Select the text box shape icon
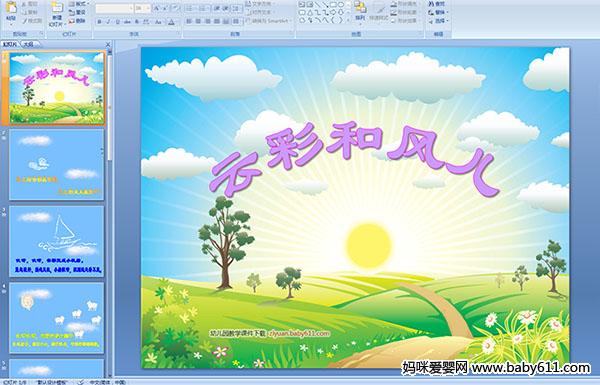This screenshot has height=385, width=600. 302,4
